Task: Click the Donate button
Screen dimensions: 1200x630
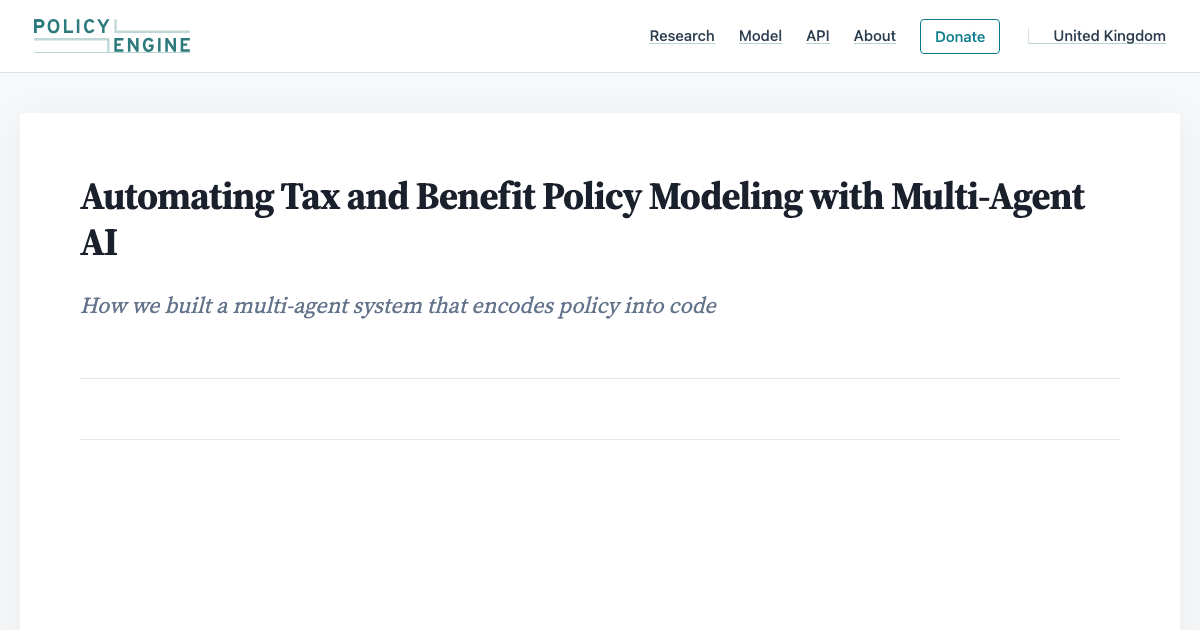Action: 960,36
